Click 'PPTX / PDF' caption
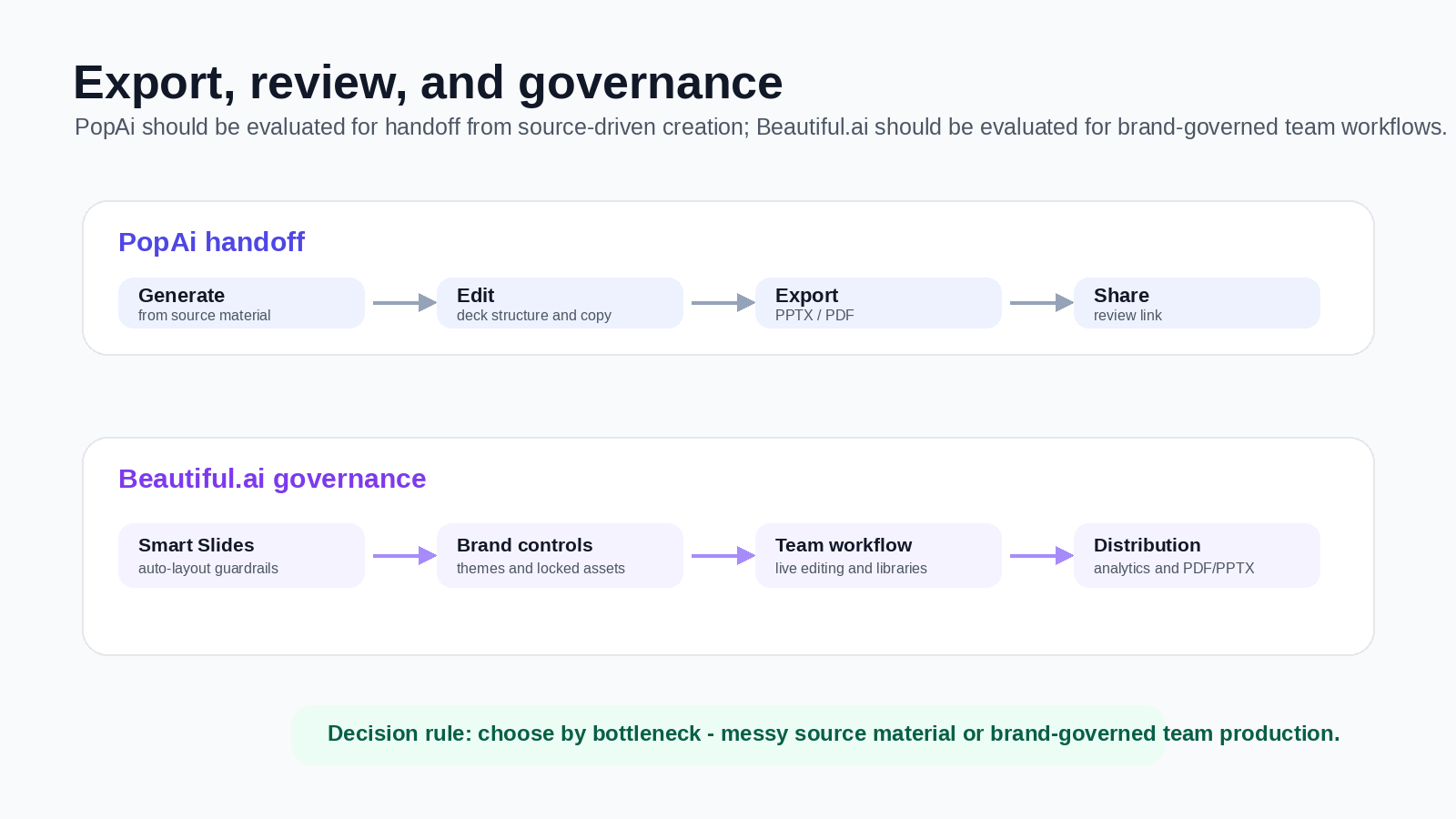The height and width of the screenshot is (819, 1456). point(814,316)
